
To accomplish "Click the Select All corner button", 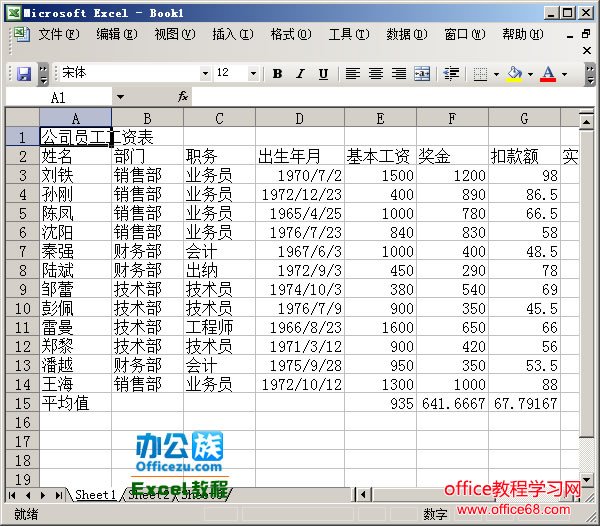I will click(x=23, y=118).
